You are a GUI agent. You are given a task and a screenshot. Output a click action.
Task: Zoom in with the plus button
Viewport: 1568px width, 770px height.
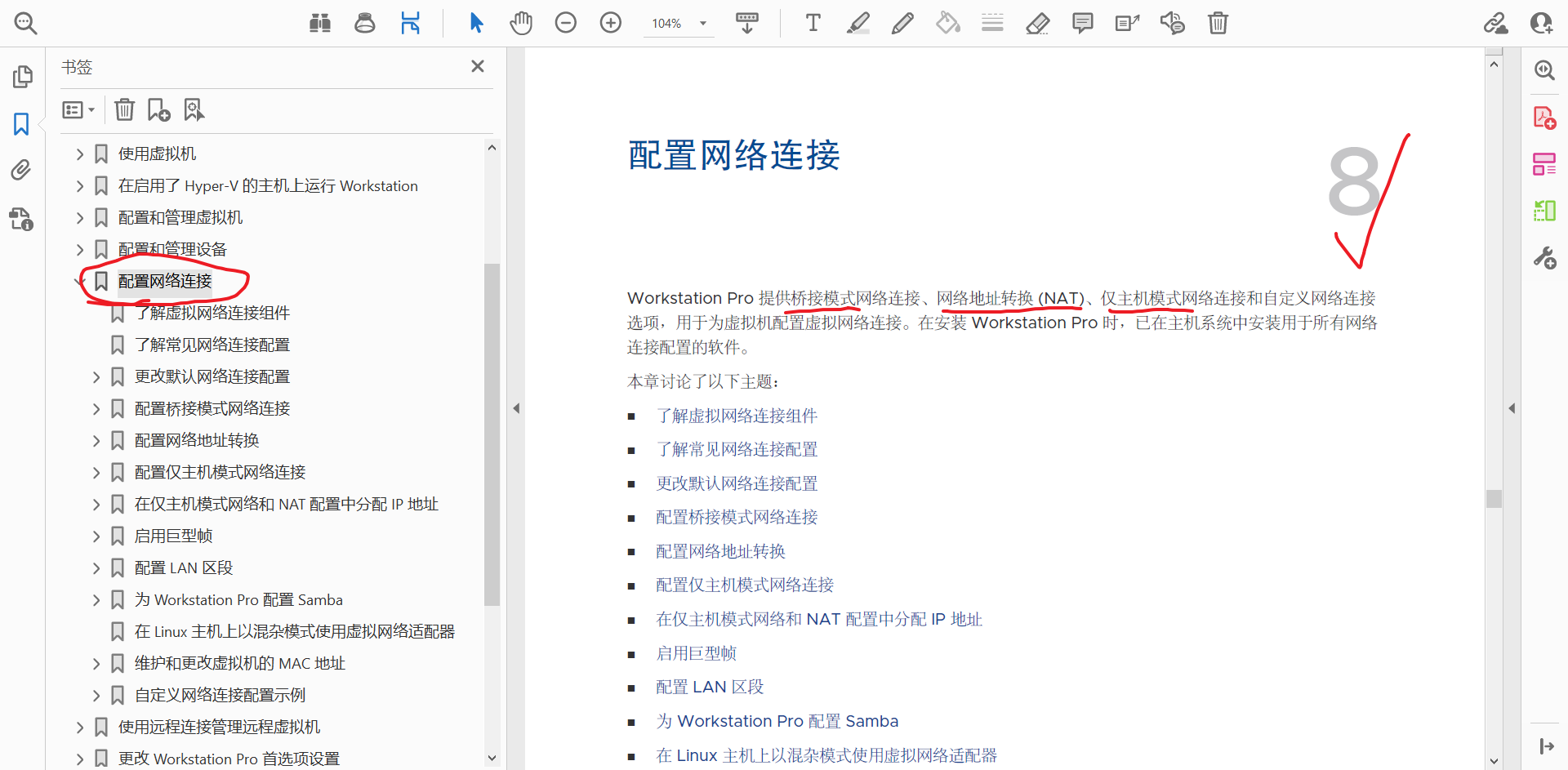[611, 23]
